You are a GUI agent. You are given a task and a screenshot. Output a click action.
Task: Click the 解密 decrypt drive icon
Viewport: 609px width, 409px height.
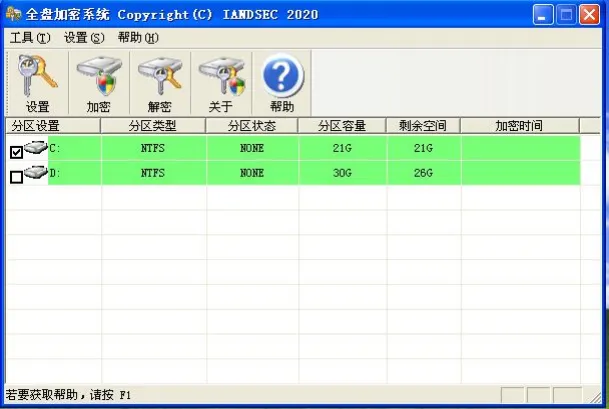160,83
